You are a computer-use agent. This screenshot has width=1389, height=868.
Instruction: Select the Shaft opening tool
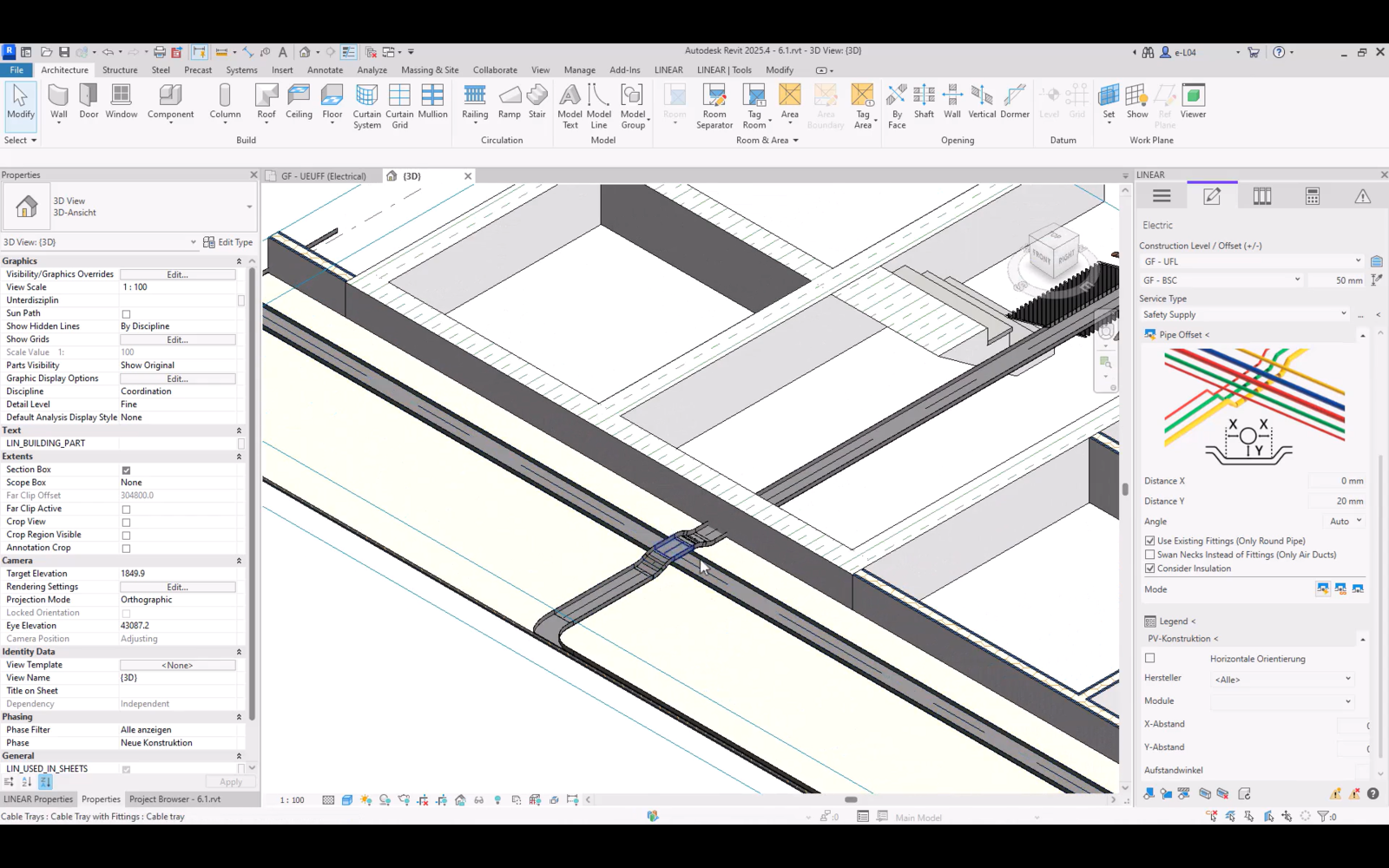pos(924,102)
